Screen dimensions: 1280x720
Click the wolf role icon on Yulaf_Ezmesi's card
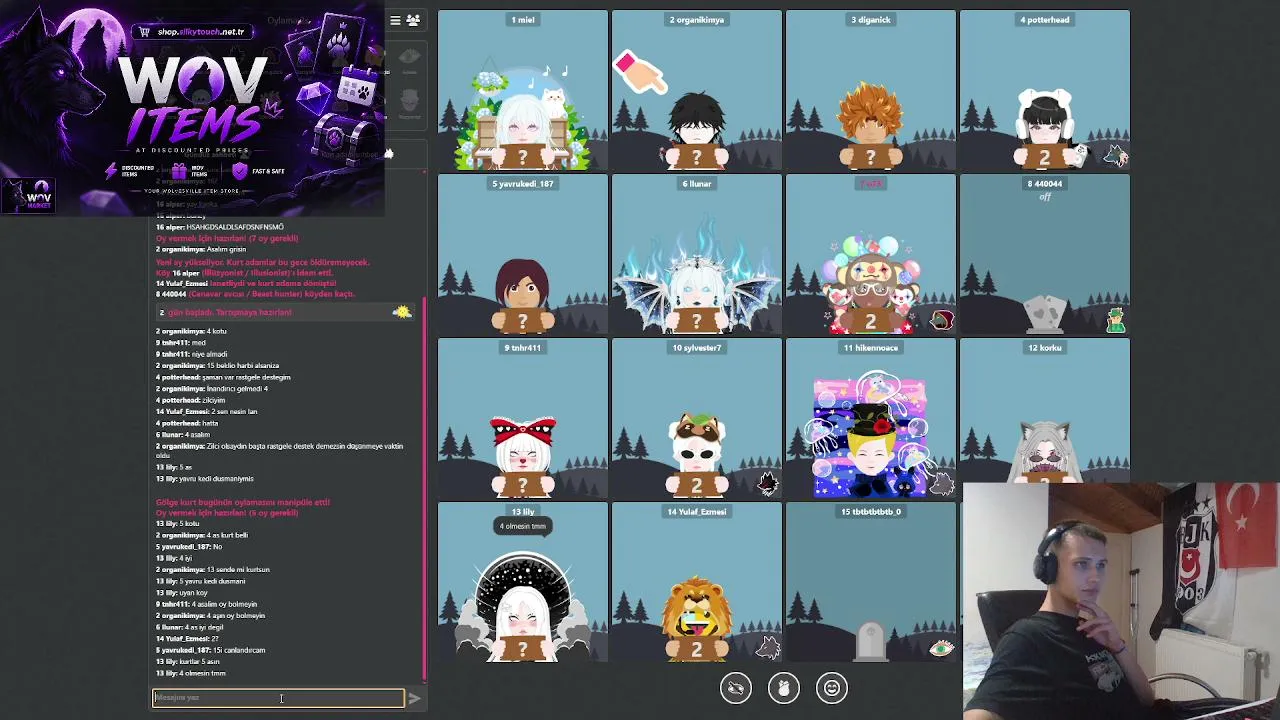[767, 648]
